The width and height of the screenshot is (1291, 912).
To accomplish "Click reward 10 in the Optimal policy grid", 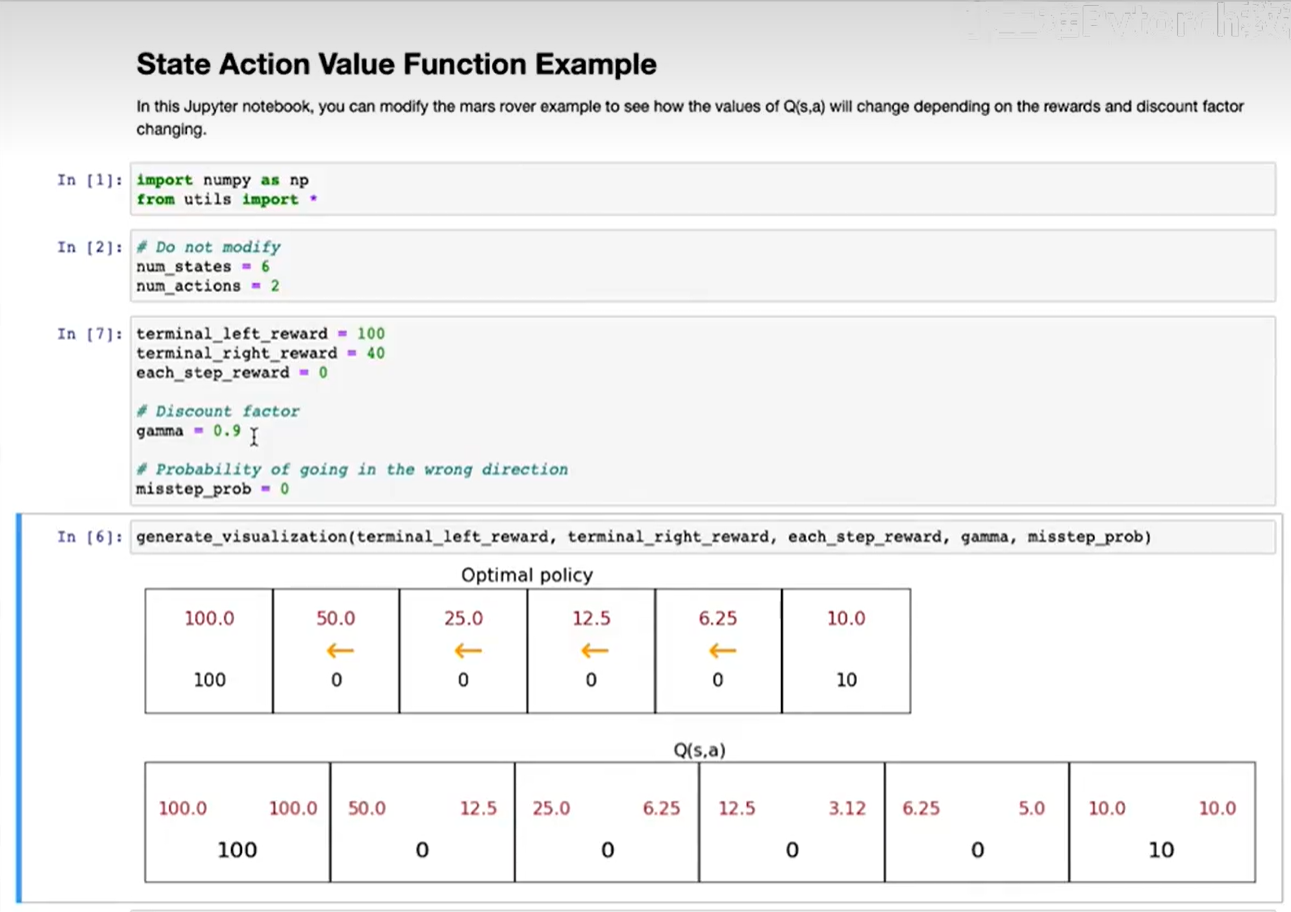I will 846,680.
